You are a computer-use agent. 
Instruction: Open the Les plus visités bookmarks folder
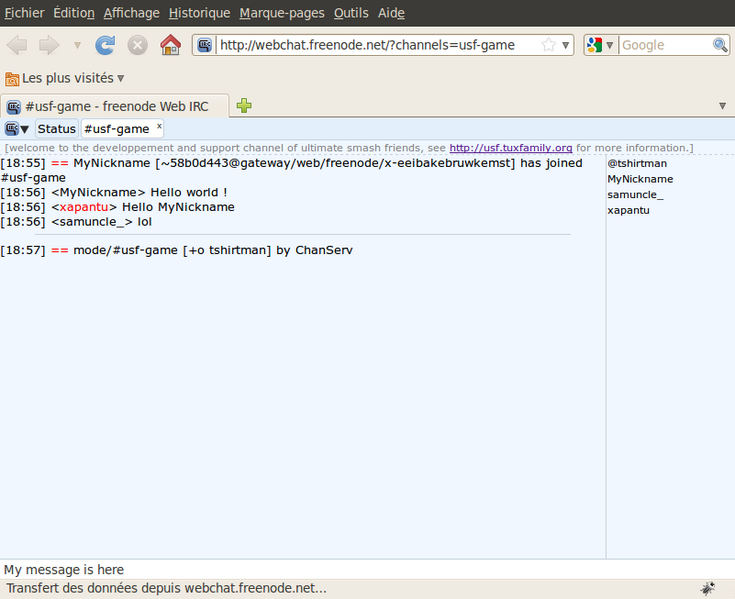click(65, 78)
